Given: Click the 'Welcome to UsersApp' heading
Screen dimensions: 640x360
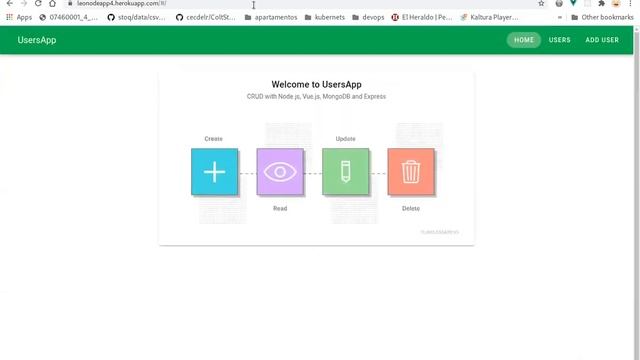Looking at the screenshot, I should coord(316,84).
